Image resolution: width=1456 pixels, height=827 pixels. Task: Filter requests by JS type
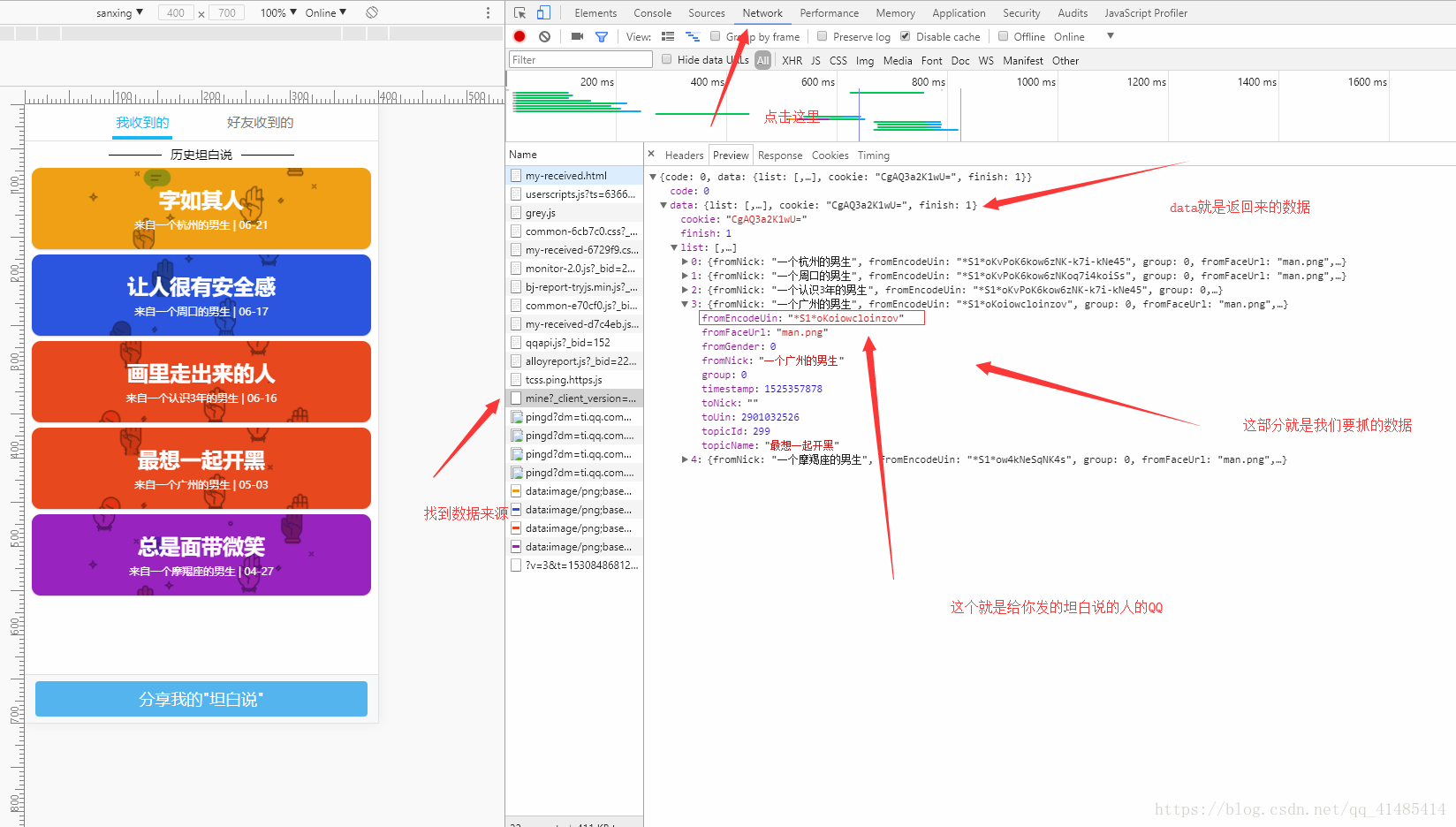tap(815, 61)
